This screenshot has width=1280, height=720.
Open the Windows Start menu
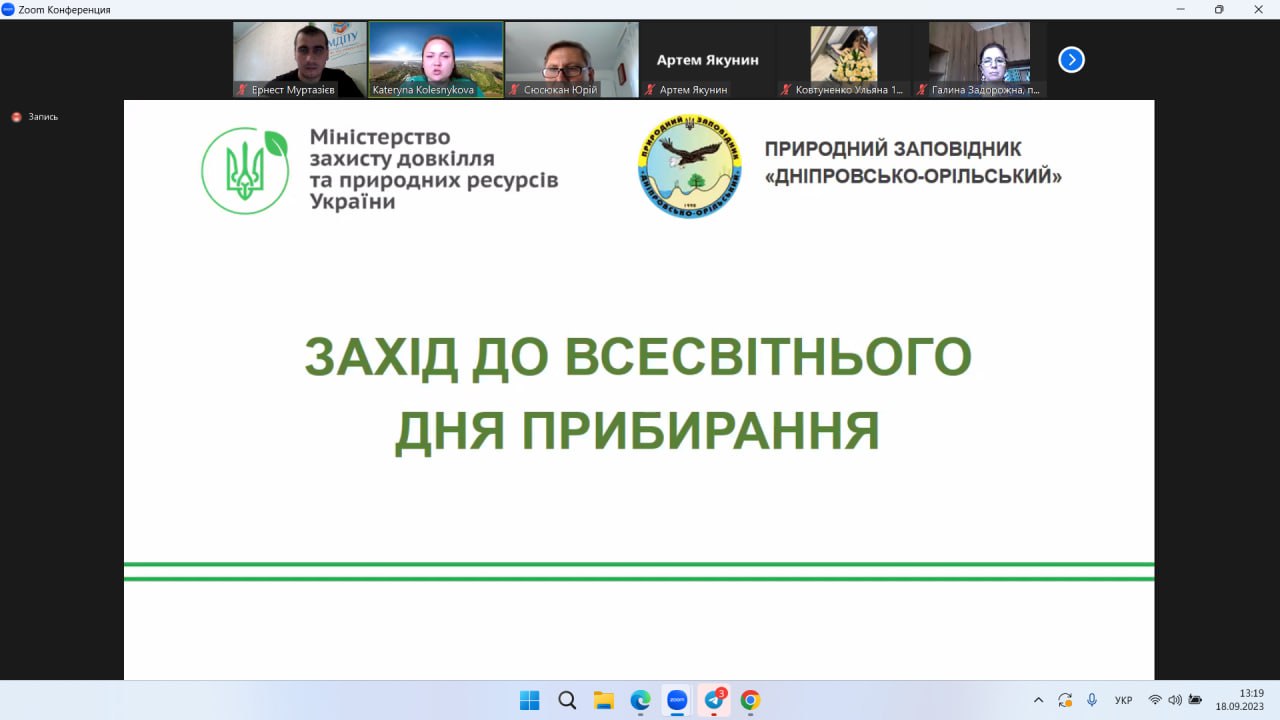click(530, 700)
